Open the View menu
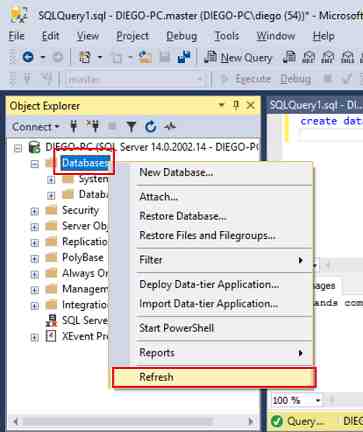 click(x=88, y=36)
